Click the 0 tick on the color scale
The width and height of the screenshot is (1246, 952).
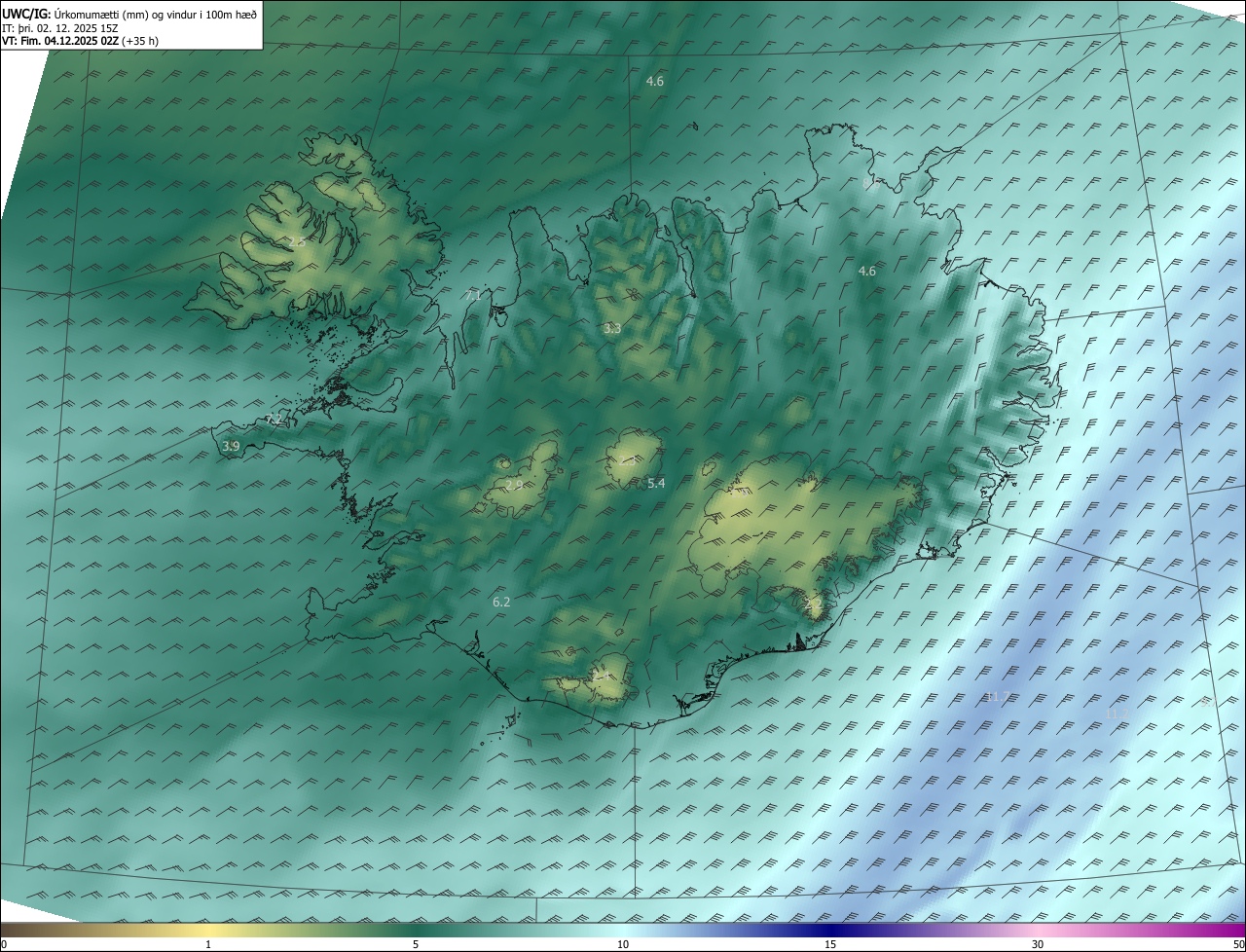(x=4, y=944)
